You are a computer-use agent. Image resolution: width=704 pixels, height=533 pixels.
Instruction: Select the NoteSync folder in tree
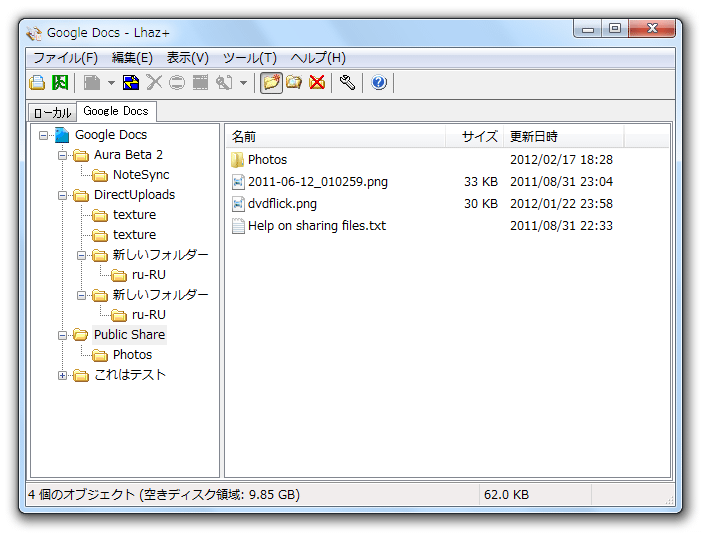(x=141, y=175)
